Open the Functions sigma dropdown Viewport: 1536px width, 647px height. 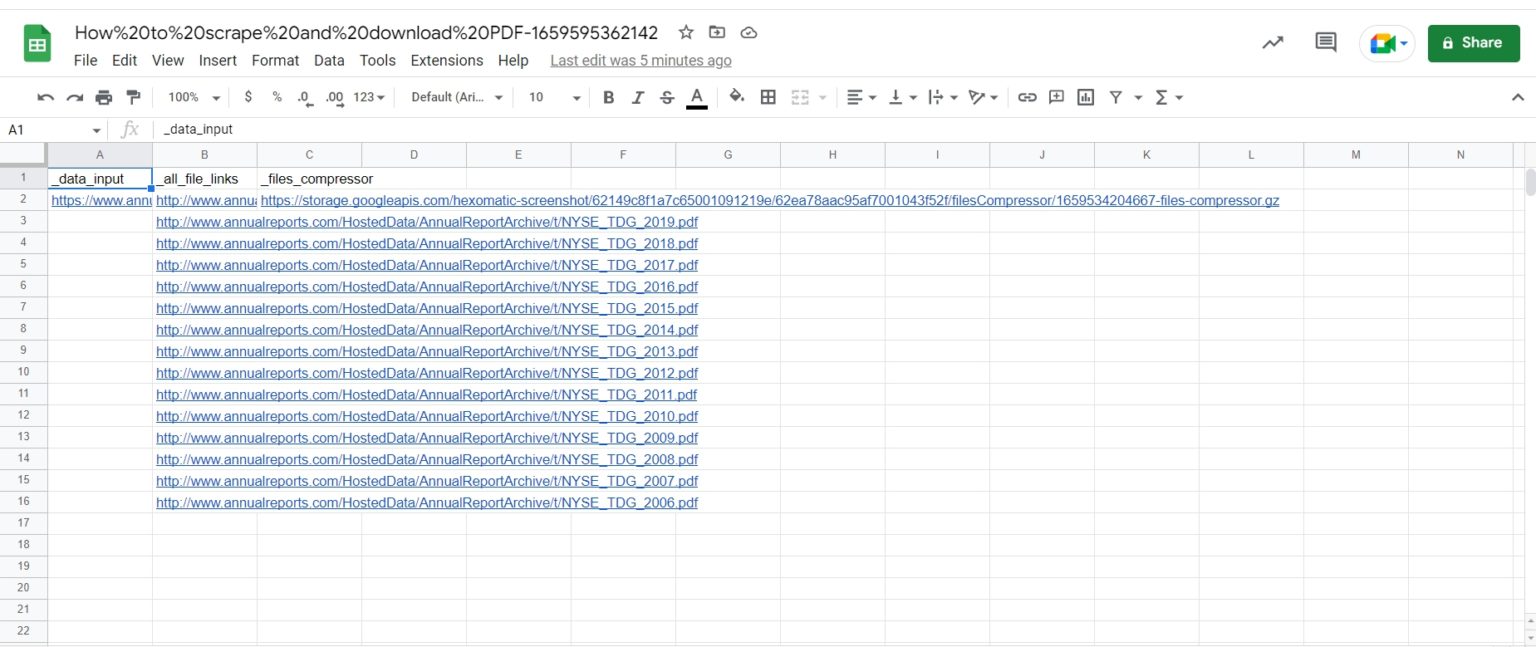click(x=1169, y=97)
